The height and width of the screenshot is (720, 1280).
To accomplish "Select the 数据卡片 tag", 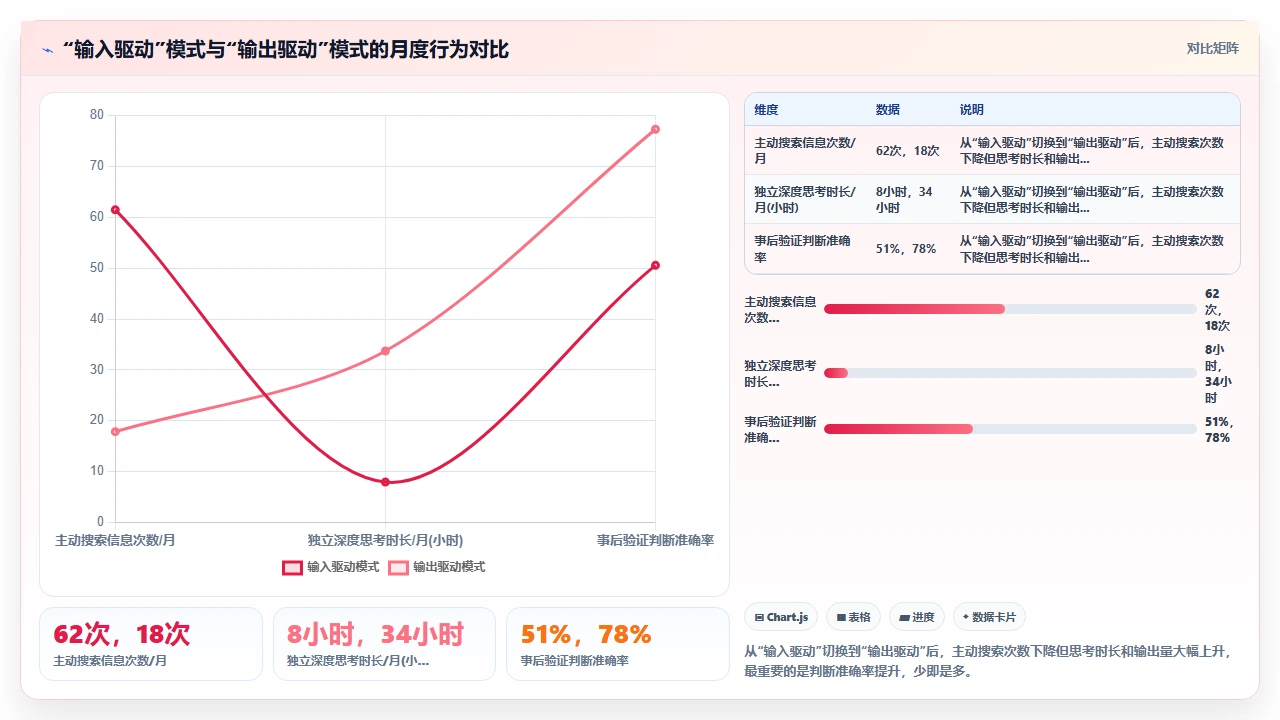I will point(989,617).
